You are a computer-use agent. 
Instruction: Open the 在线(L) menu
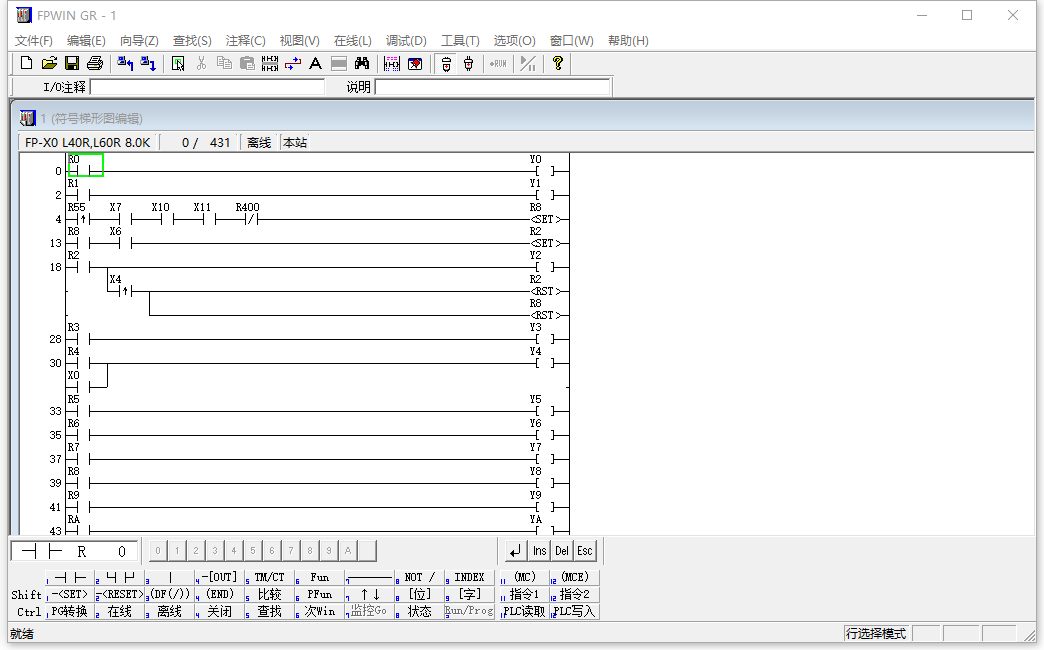pos(352,41)
